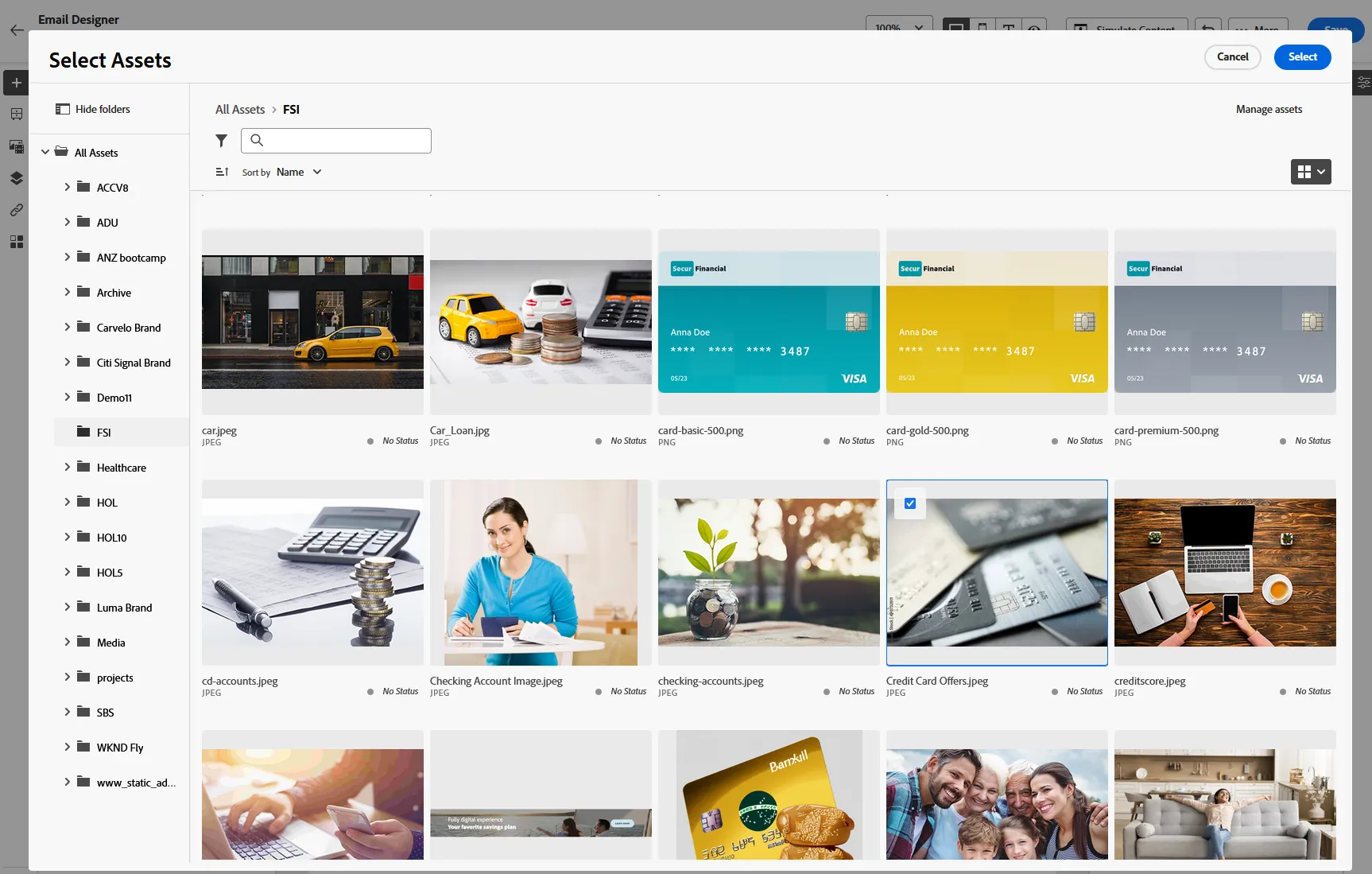Click the blue Select button

coord(1302,57)
